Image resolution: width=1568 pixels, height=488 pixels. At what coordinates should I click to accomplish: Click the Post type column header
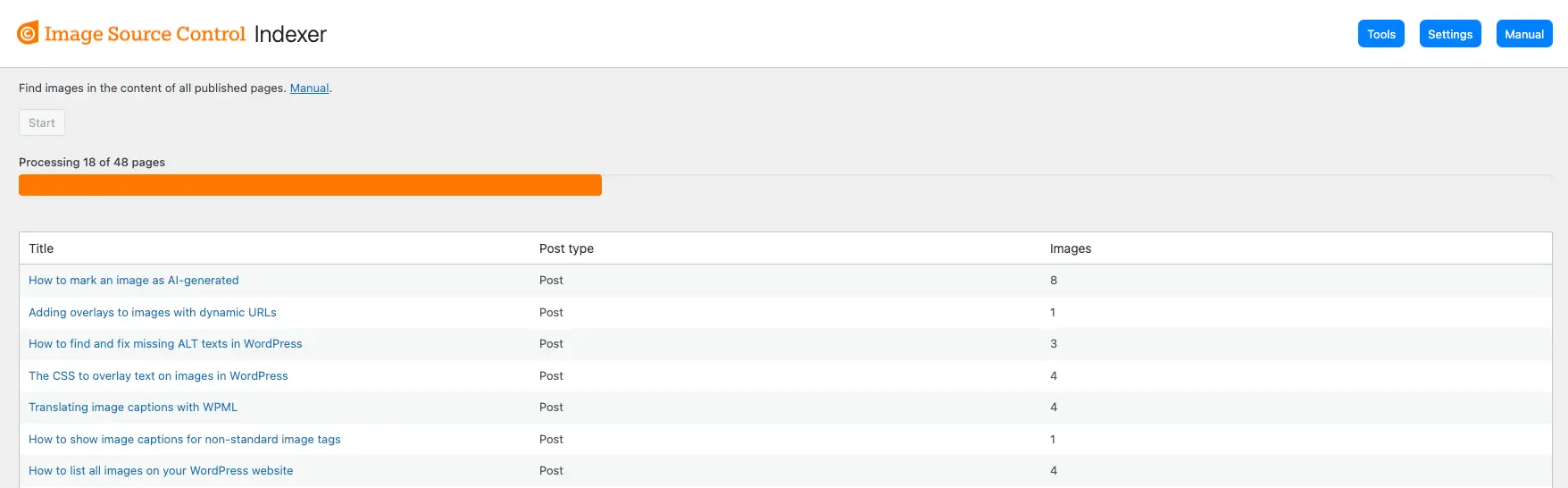click(566, 248)
